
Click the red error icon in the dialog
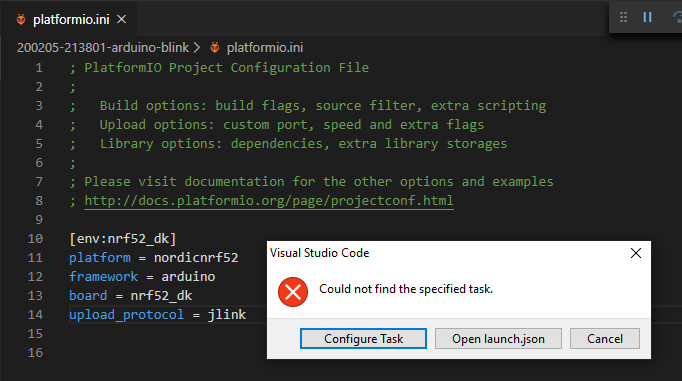coord(293,292)
